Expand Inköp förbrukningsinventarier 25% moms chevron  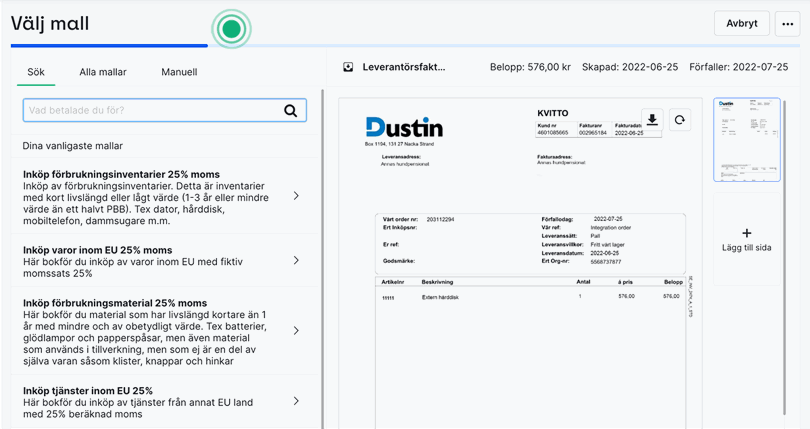point(296,196)
